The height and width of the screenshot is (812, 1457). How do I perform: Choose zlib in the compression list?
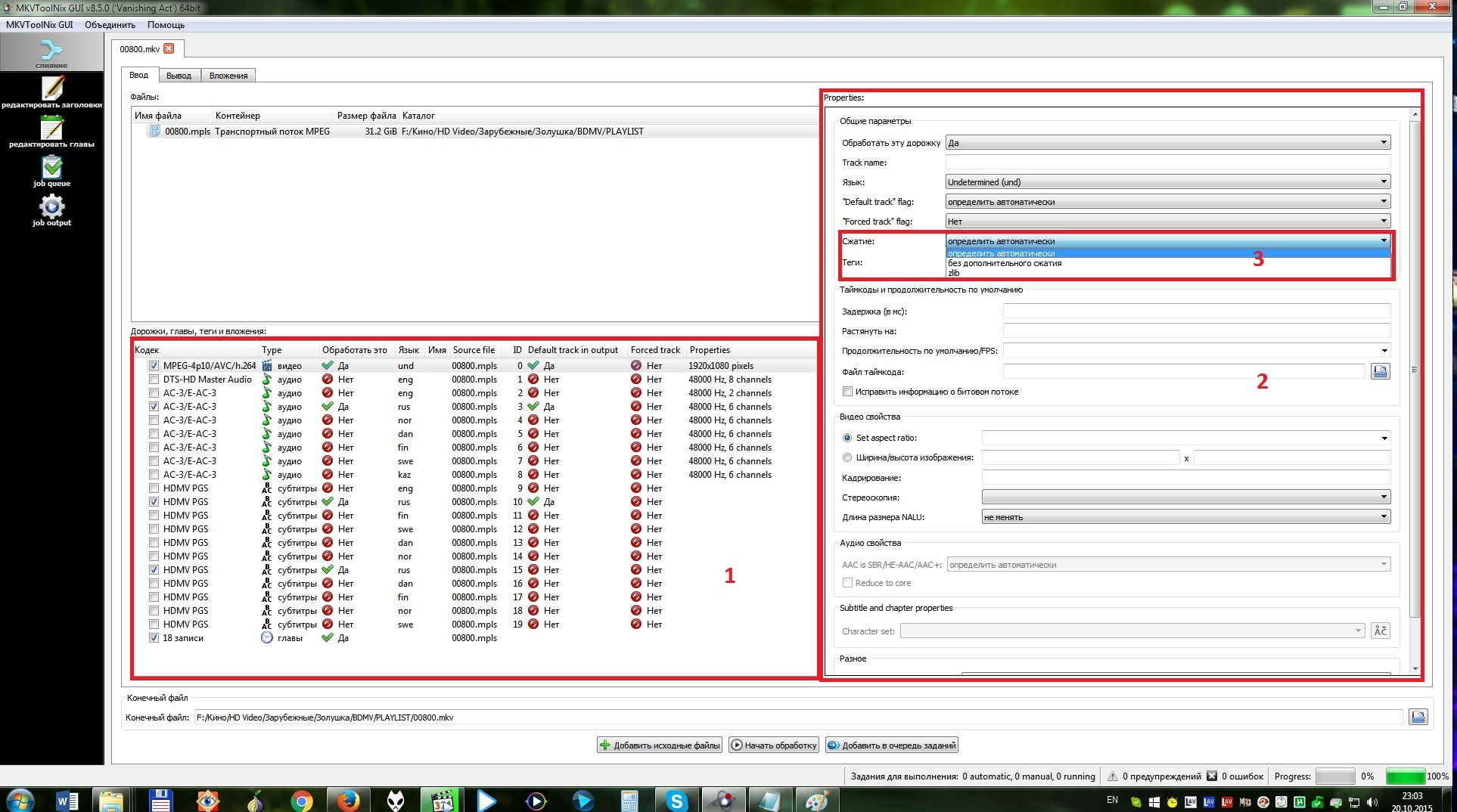[x=954, y=273]
